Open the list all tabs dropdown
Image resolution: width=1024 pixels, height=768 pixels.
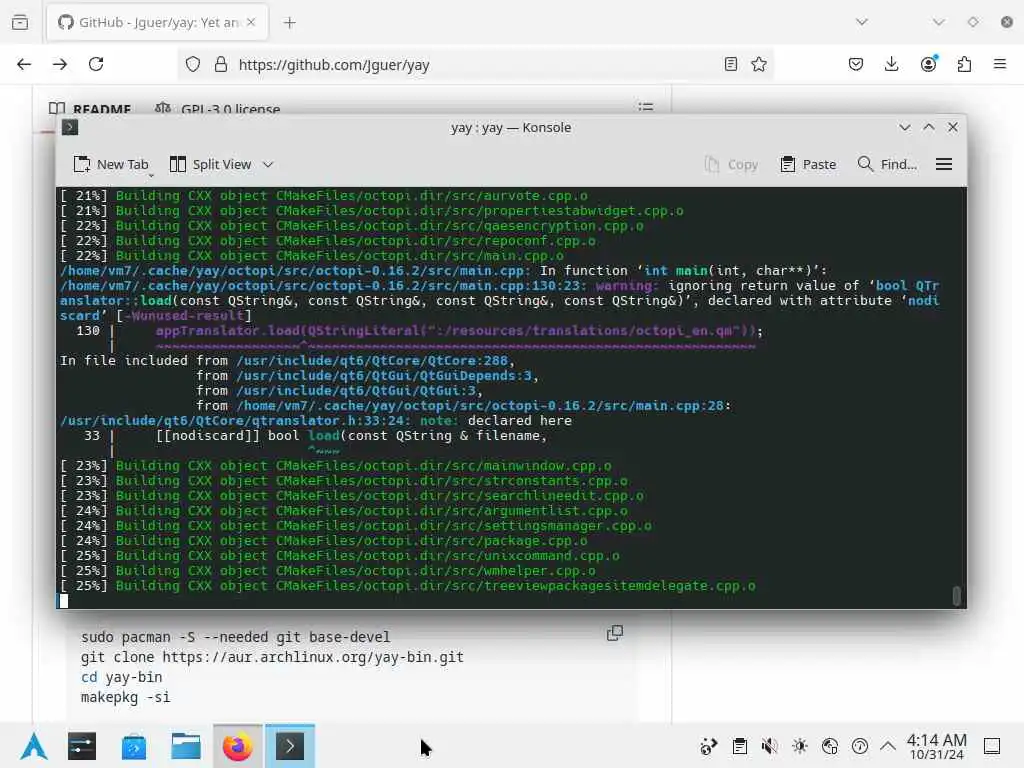(862, 22)
